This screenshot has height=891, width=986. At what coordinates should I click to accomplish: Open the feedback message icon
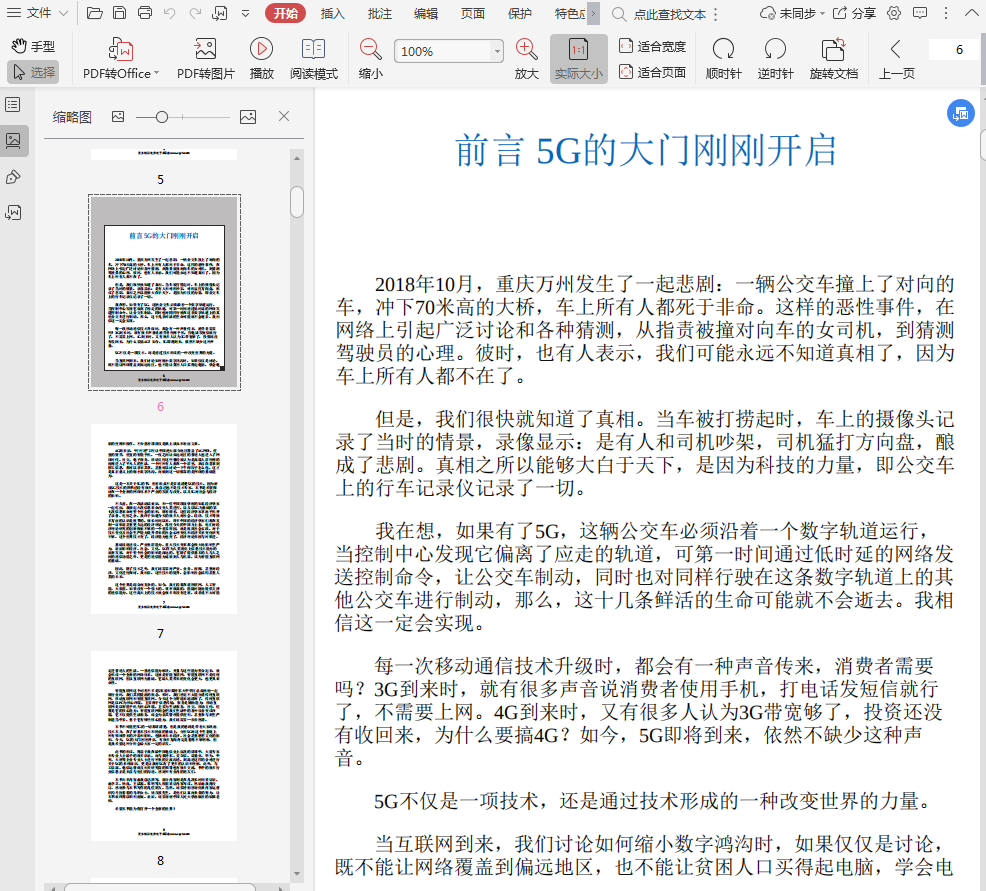[919, 13]
